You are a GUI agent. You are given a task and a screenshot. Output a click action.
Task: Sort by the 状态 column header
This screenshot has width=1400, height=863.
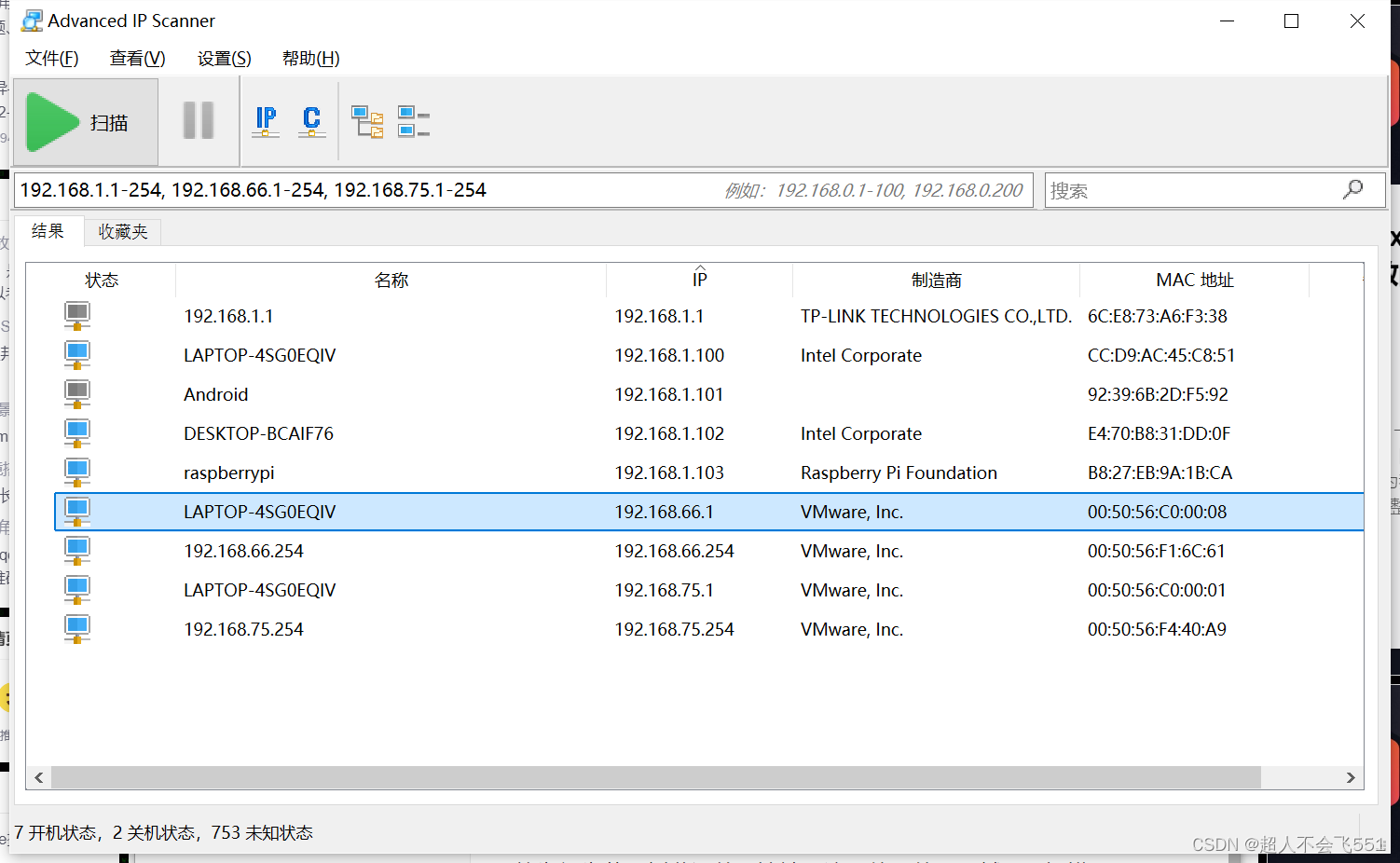tap(102, 281)
